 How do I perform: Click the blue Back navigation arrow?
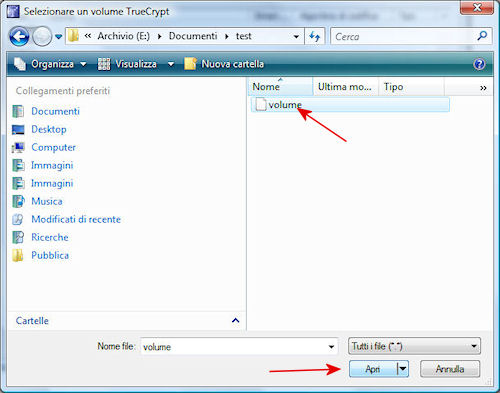[19, 36]
